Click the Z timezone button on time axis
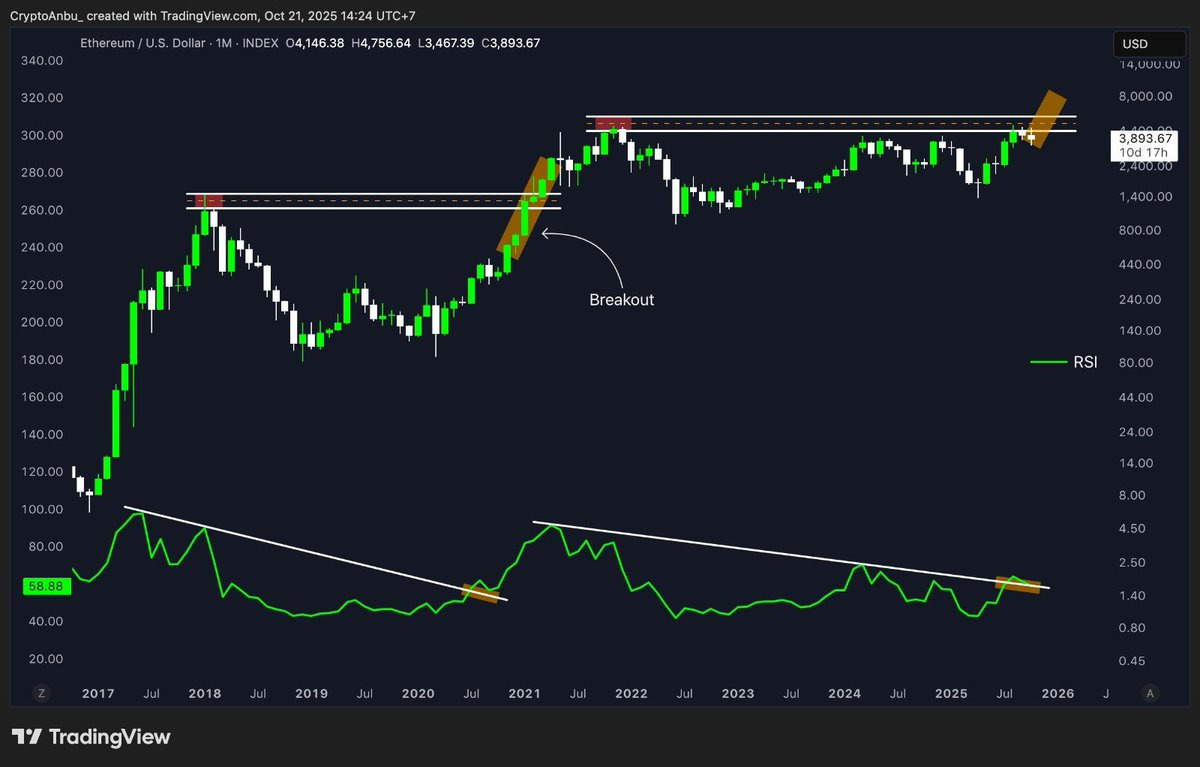Screen dimensions: 1200x767 42,692
